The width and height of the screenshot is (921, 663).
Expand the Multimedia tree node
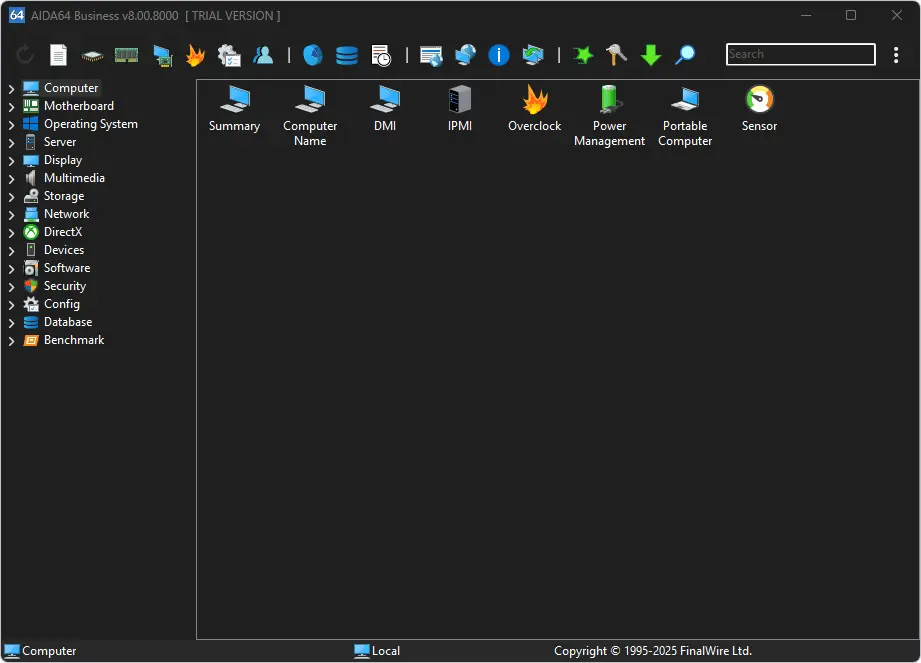point(11,179)
